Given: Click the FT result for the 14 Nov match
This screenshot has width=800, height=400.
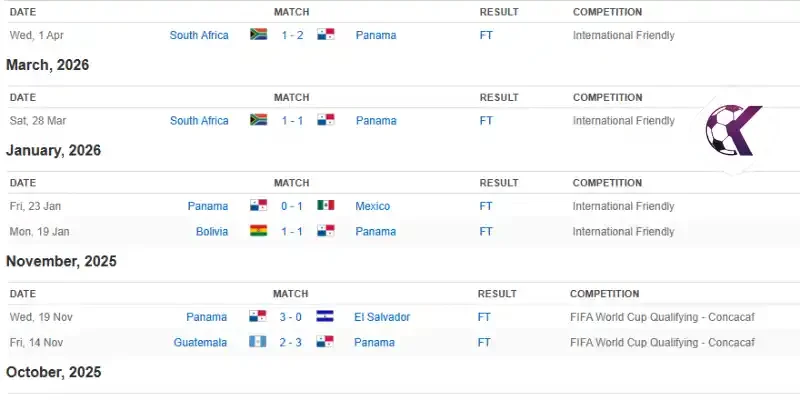Looking at the screenshot, I should pyautogui.click(x=484, y=342).
